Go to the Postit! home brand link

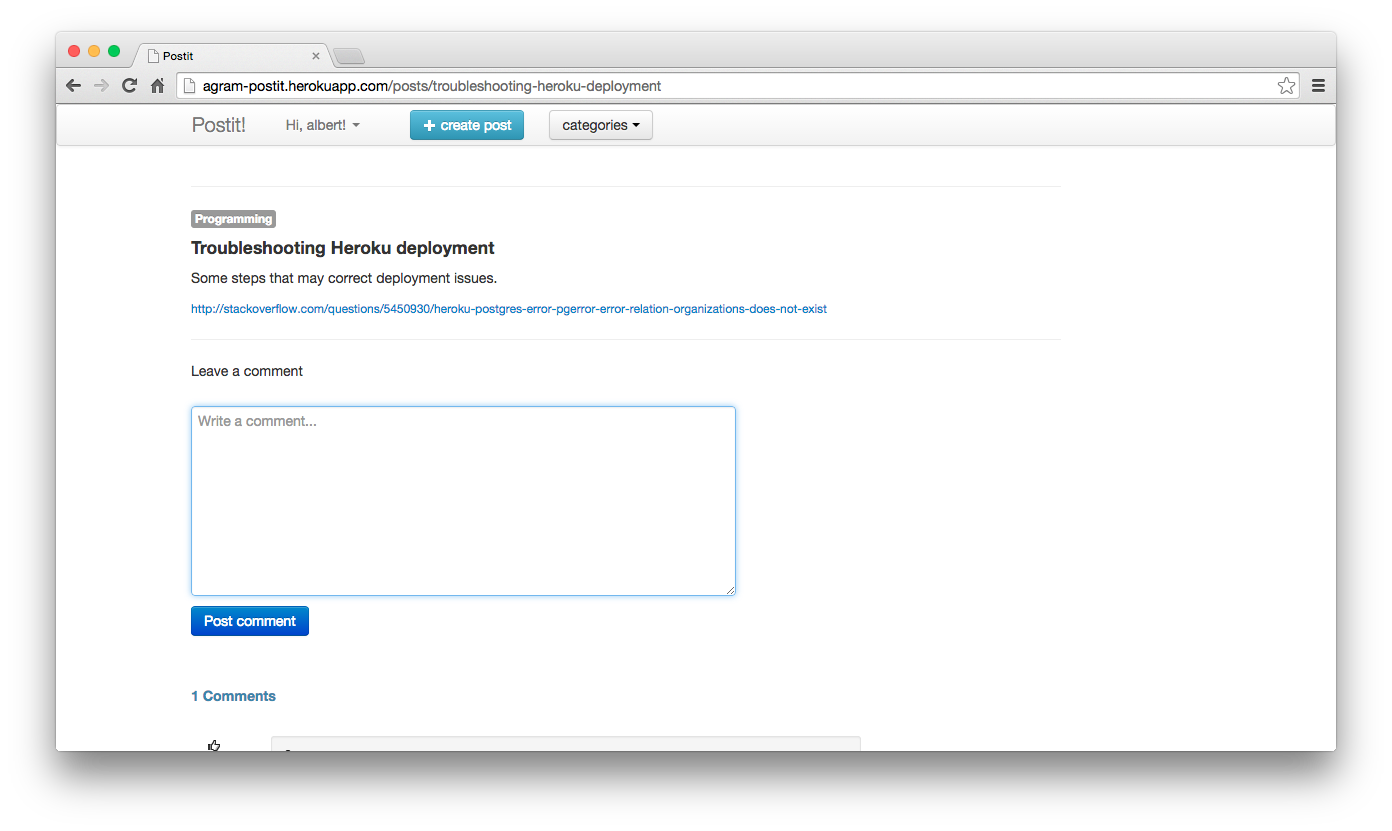coord(218,125)
